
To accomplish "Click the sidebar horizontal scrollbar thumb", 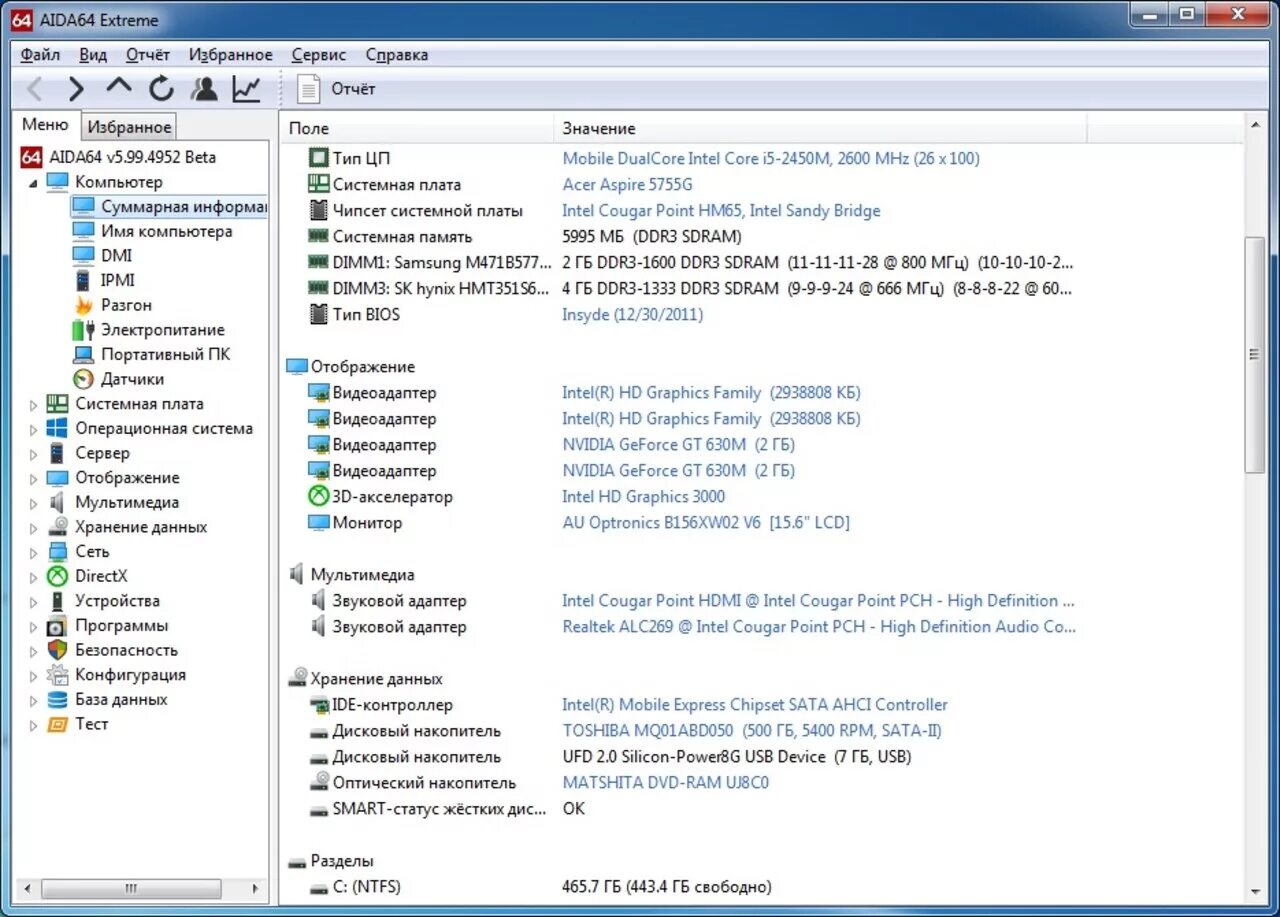I will (x=130, y=888).
